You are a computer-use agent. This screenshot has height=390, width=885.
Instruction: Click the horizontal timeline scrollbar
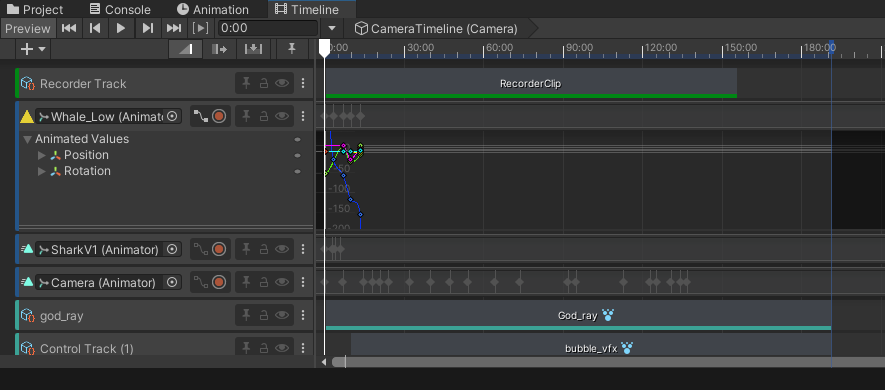click(608, 362)
